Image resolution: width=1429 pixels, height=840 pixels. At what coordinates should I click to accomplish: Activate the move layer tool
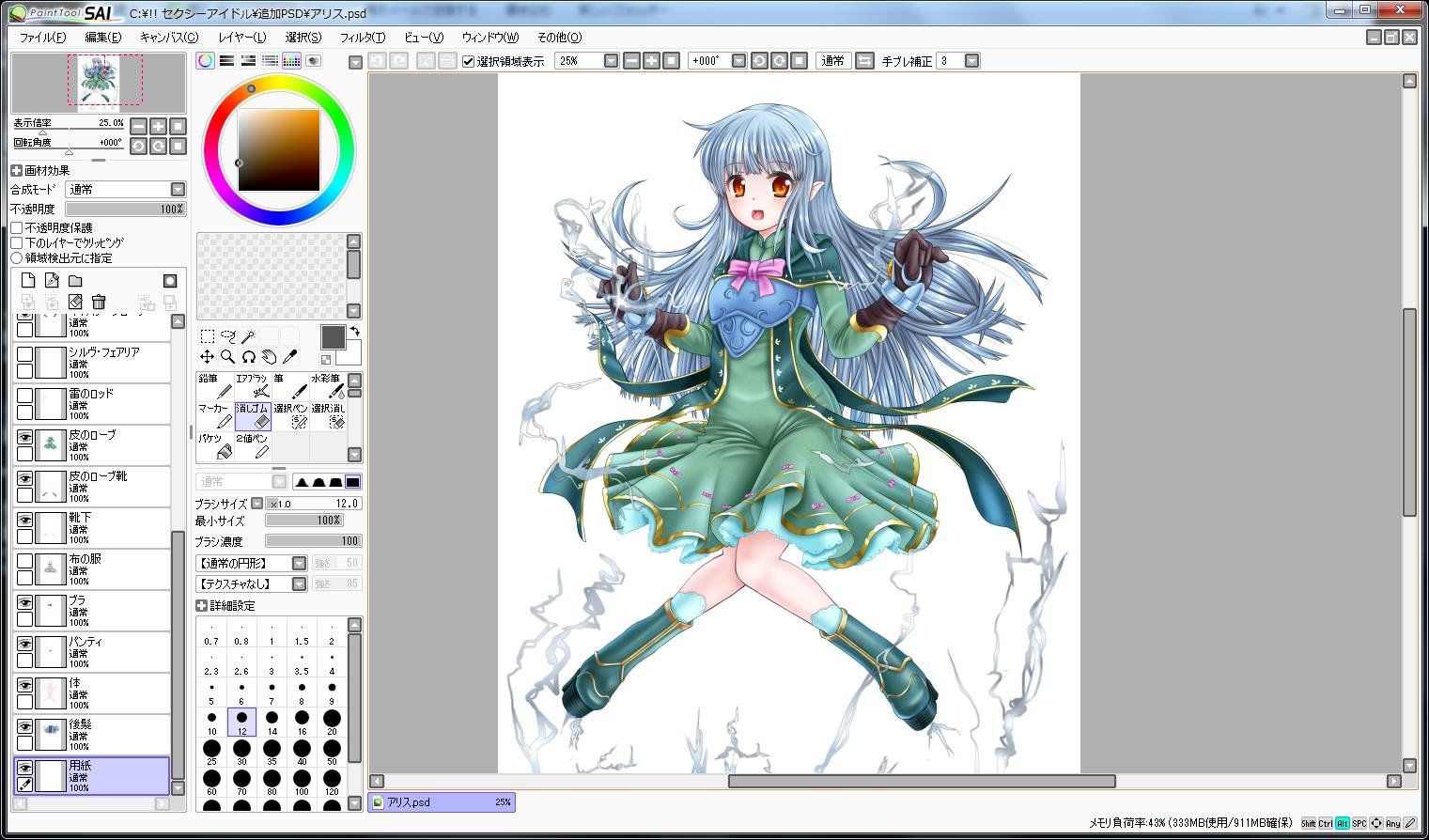pos(207,357)
